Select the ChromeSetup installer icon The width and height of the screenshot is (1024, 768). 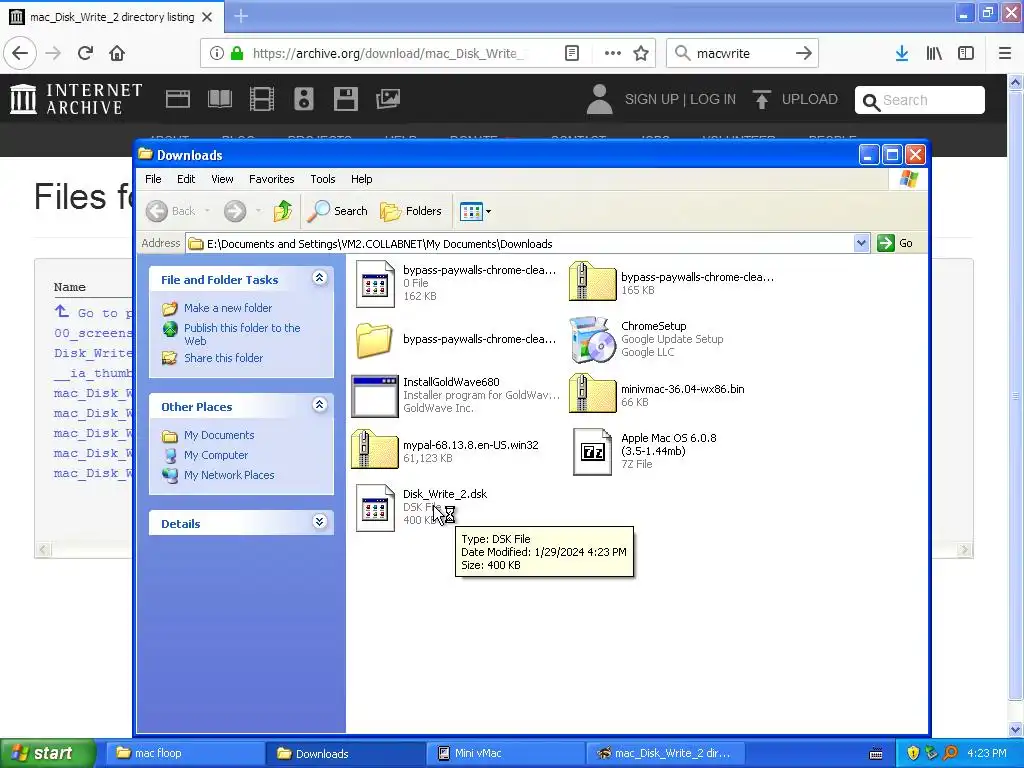592,340
